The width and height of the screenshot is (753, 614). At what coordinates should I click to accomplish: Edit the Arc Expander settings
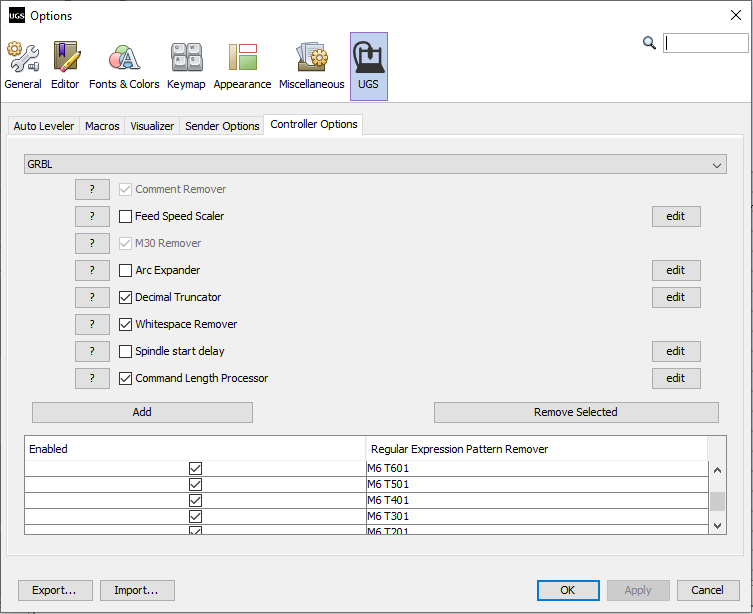(x=676, y=270)
